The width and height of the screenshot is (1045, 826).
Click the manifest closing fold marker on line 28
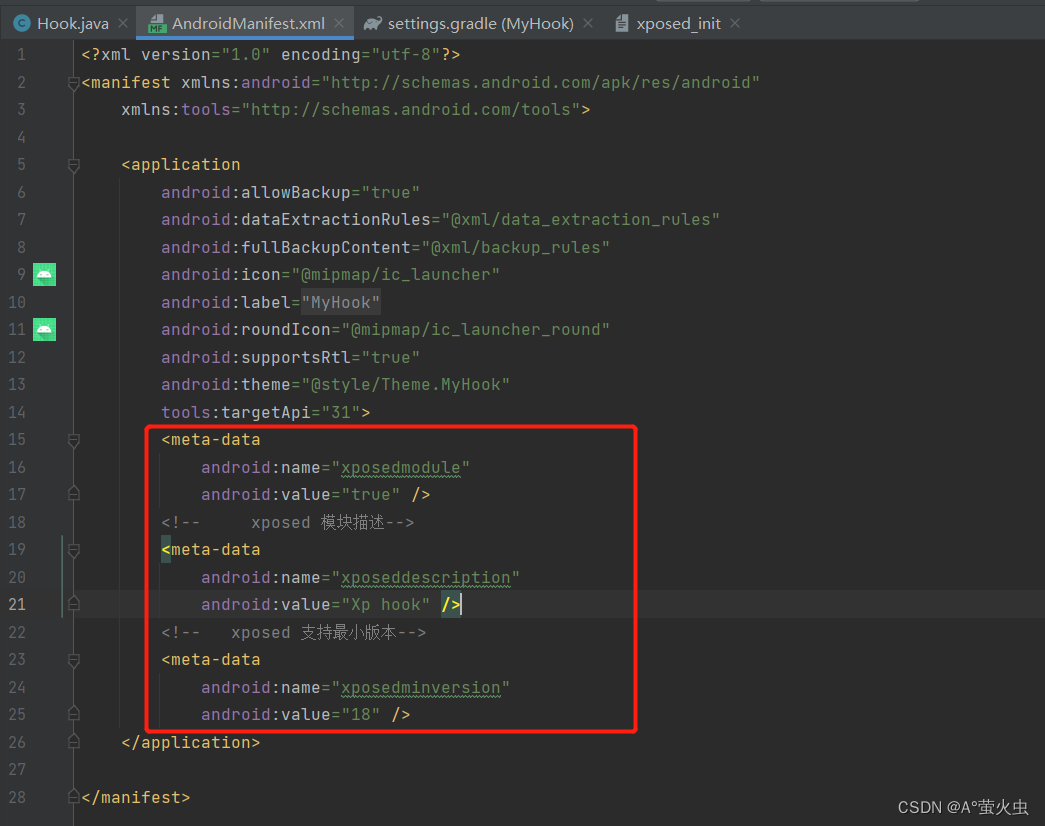(74, 797)
